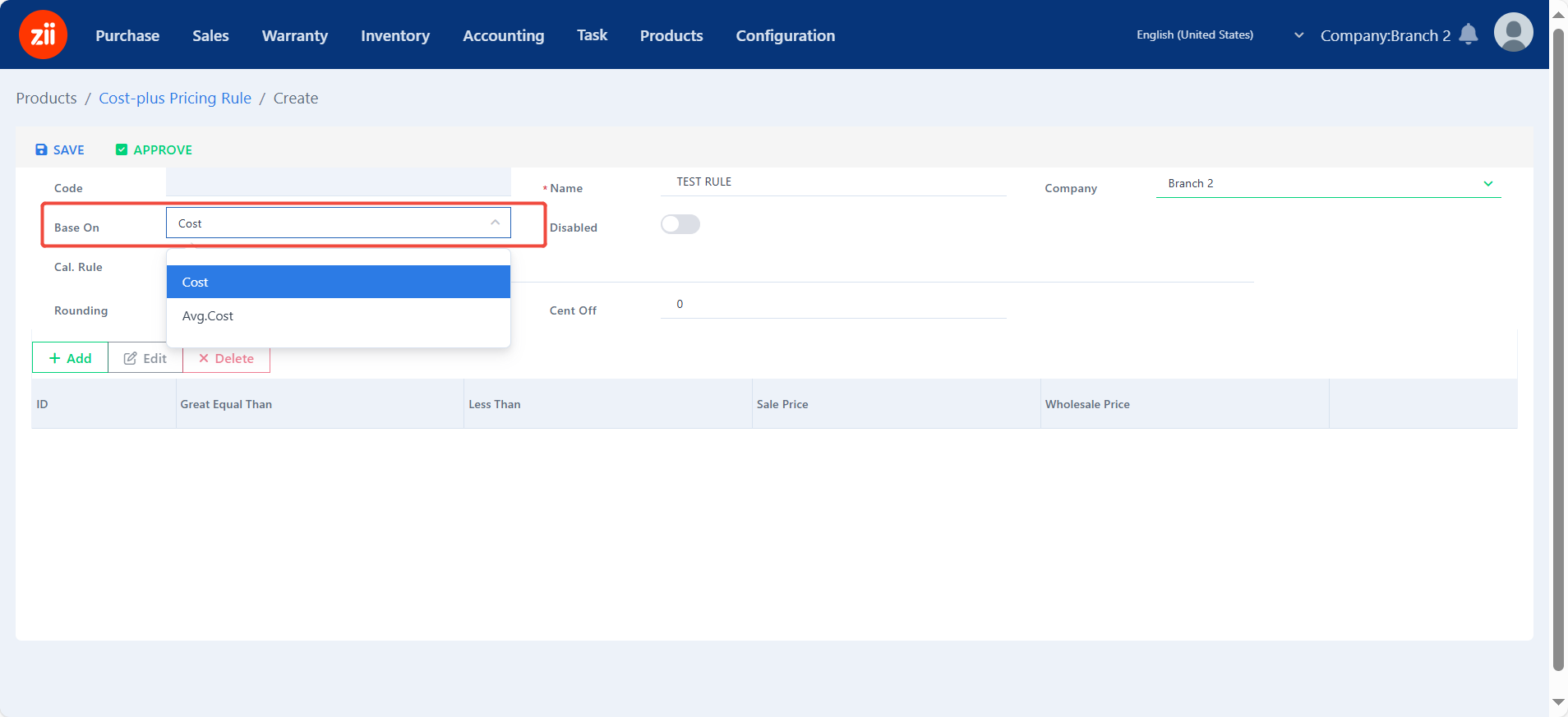
Task: Go to Cost-plus Pricing Rule breadcrumb
Action: coord(175,99)
